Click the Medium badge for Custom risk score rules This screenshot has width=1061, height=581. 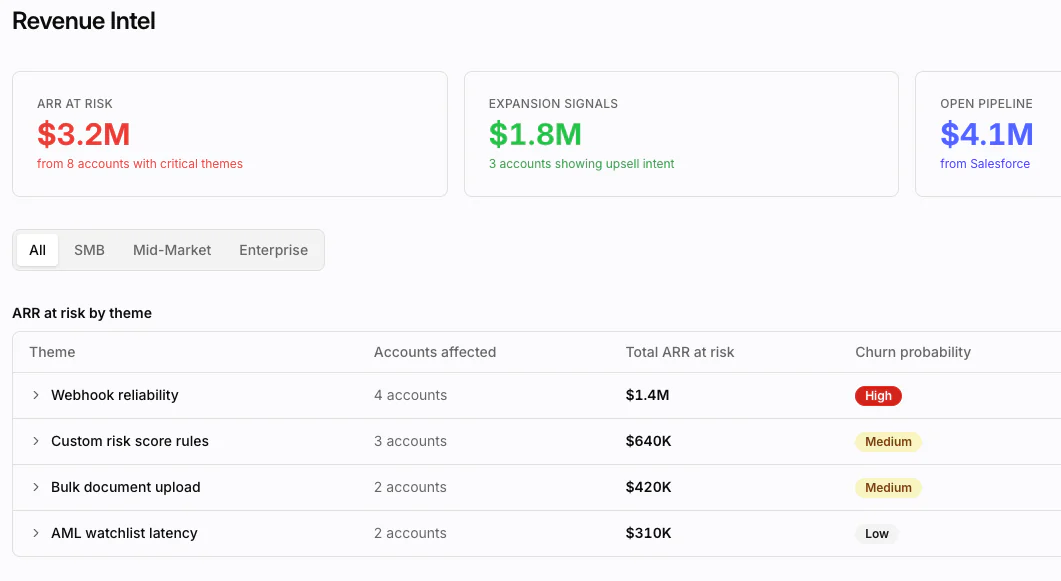[x=888, y=442]
